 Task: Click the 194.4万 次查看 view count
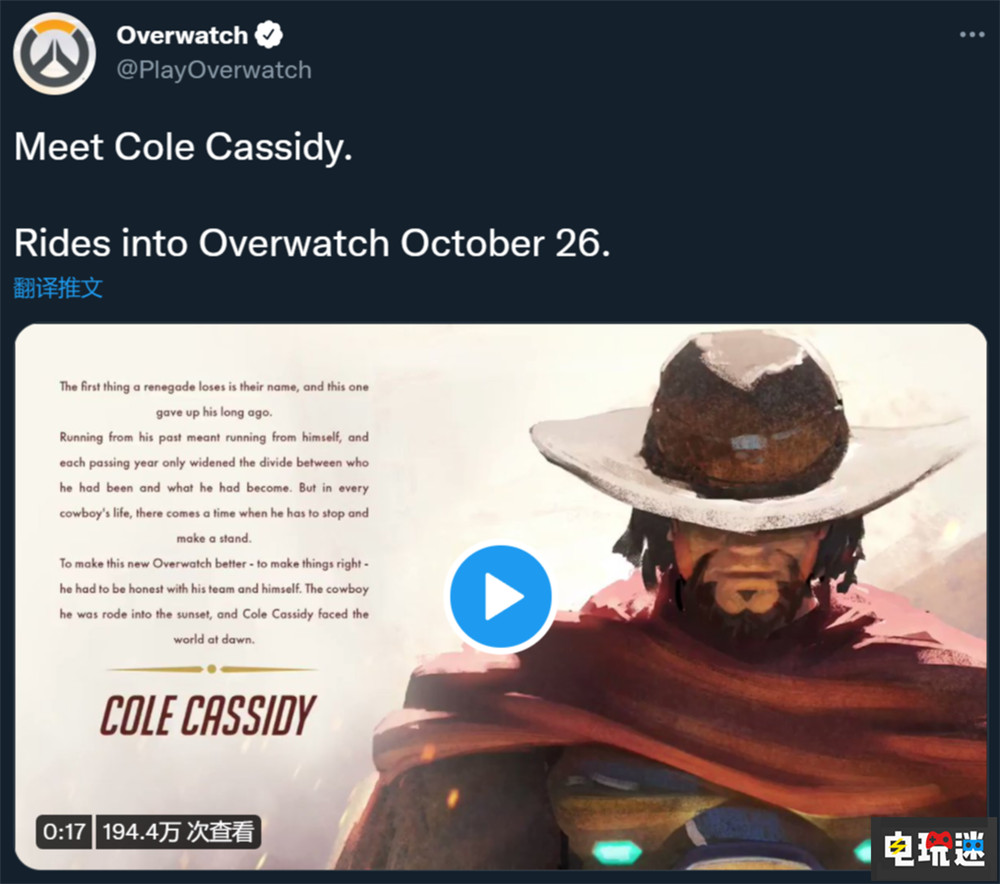click(178, 832)
